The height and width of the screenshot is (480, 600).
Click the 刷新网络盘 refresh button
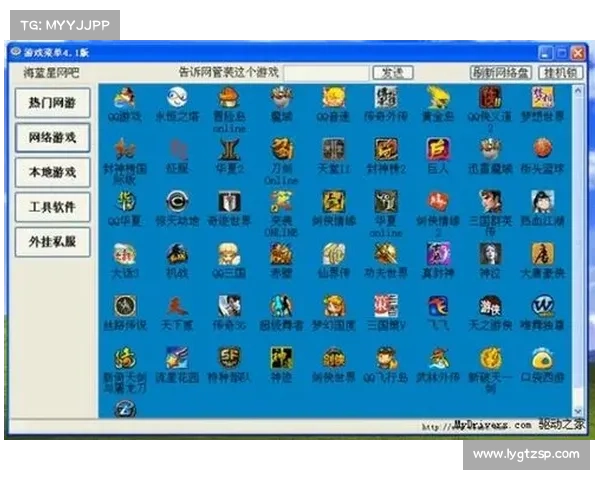tap(501, 73)
